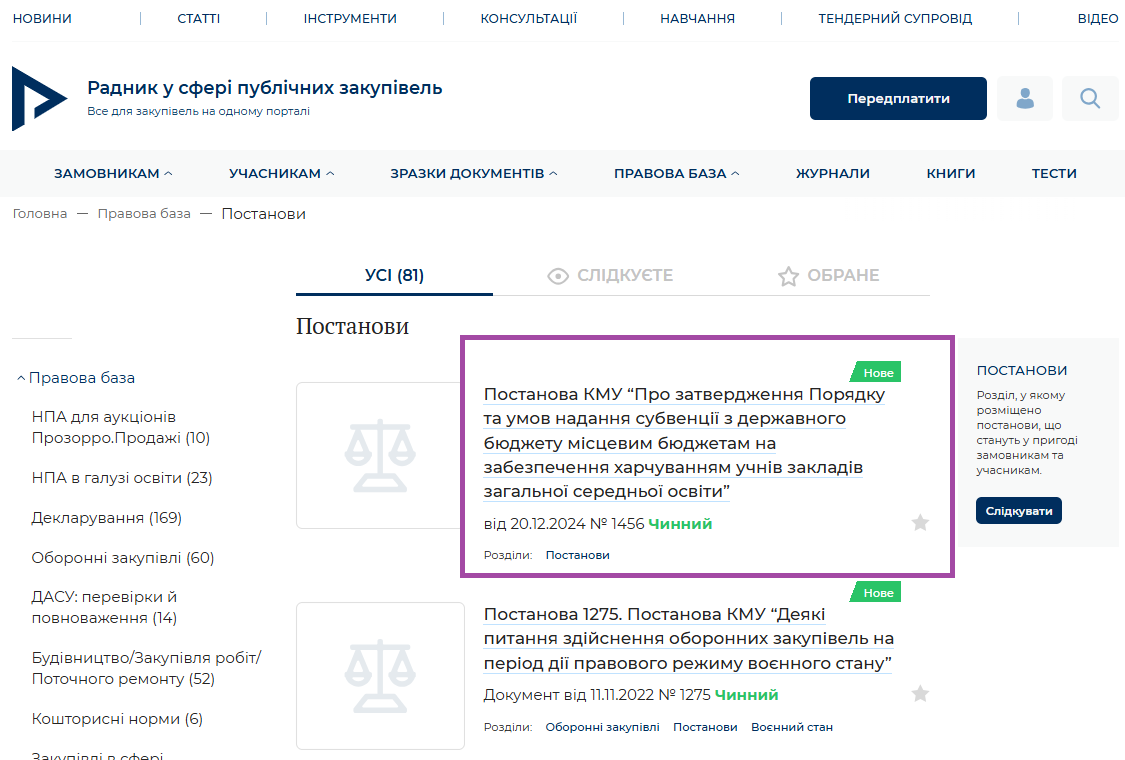Viewport: 1125px width, 760px height.
Task: Expand the Замовникам dropdown menu
Action: point(113,174)
